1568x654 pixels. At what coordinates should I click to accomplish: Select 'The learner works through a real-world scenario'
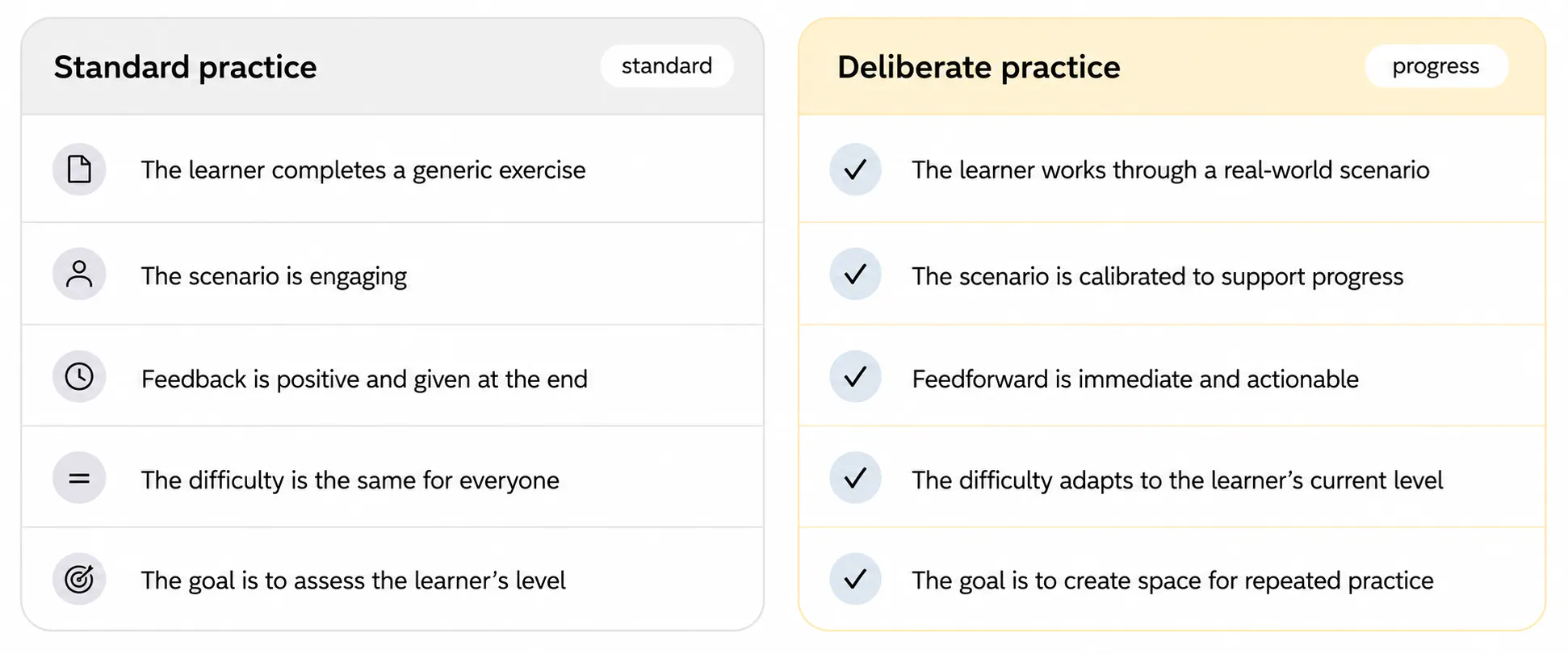point(1171,170)
